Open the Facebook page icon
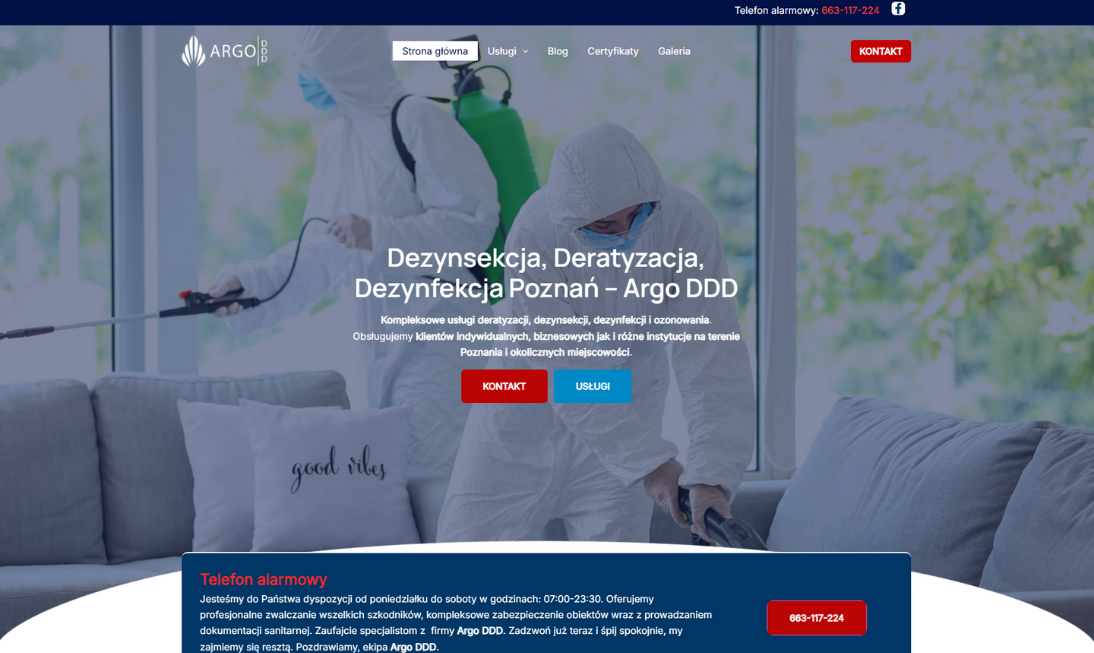 (x=898, y=9)
